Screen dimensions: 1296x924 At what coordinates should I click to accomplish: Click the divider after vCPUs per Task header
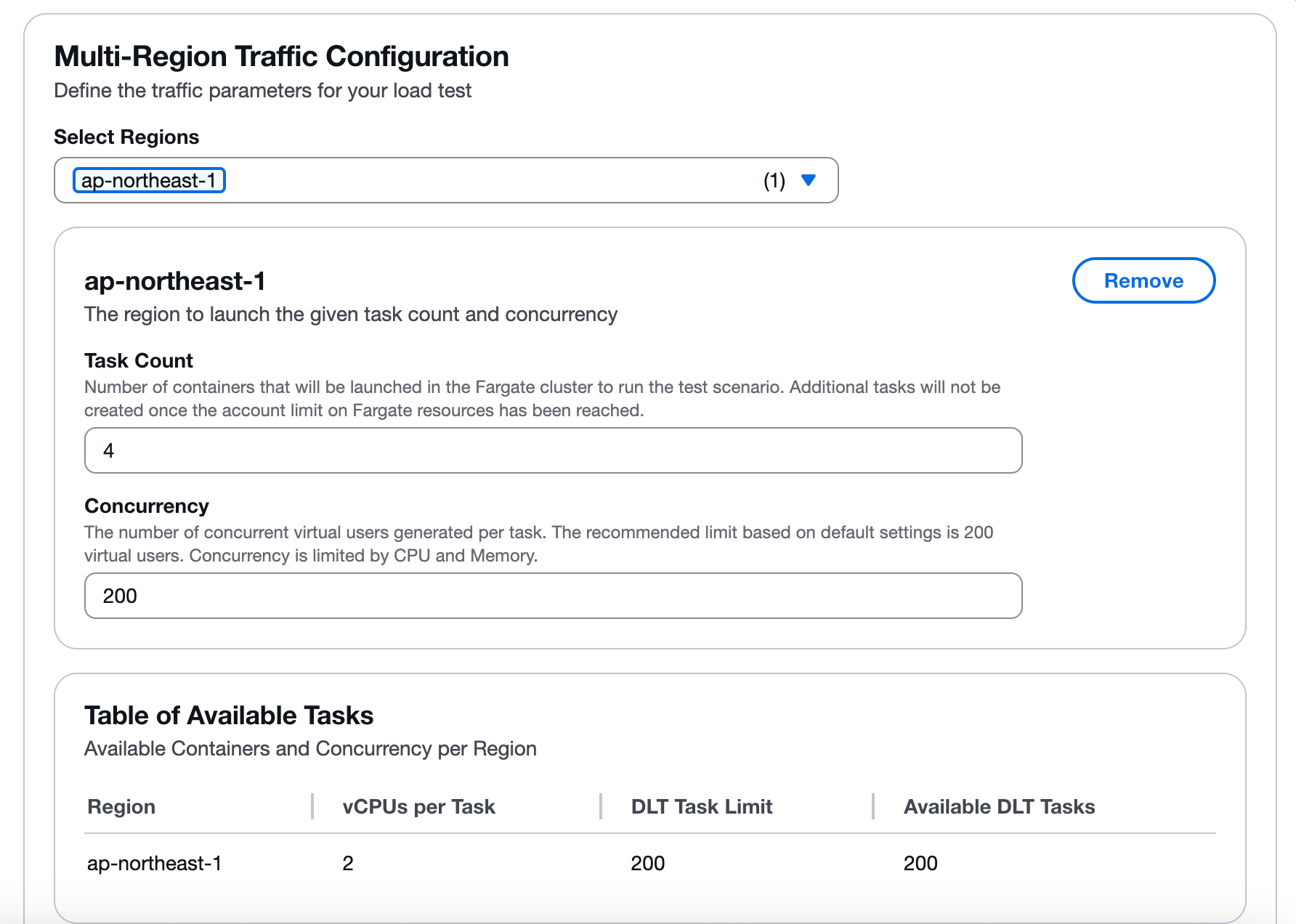[601, 806]
